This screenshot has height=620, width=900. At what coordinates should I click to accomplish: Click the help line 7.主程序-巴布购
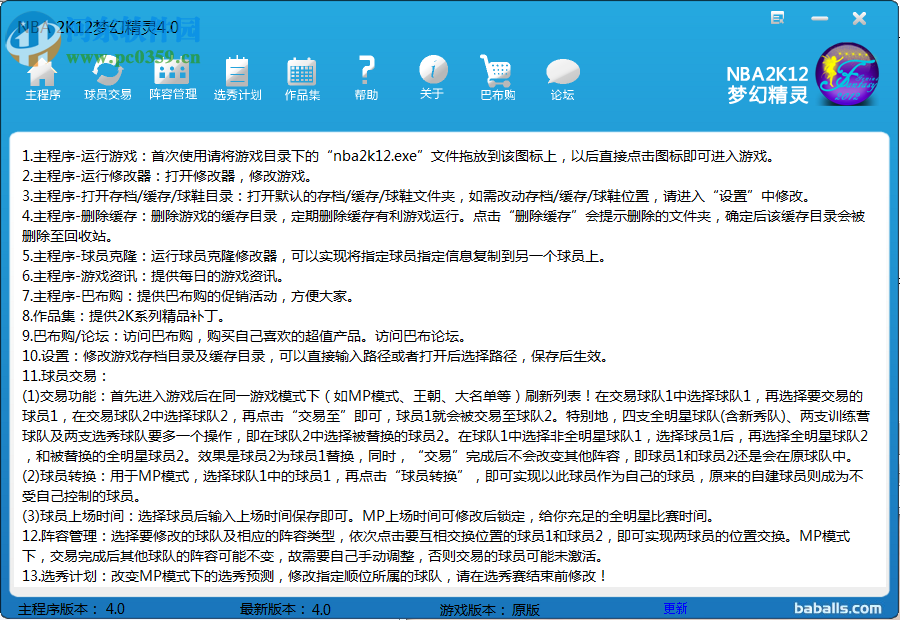pyautogui.click(x=188, y=296)
